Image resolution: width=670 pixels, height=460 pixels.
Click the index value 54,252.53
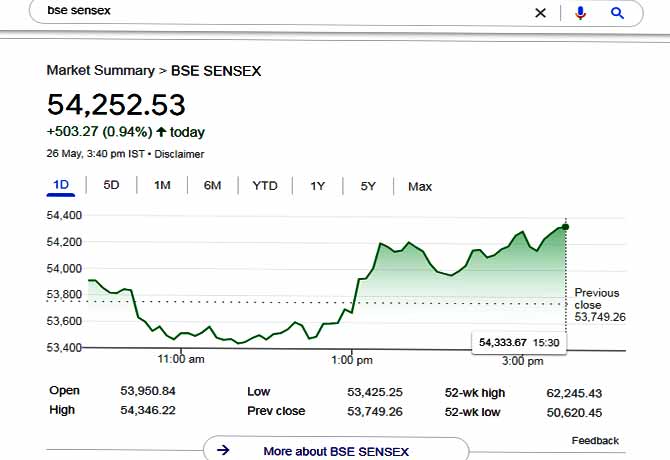[116, 105]
